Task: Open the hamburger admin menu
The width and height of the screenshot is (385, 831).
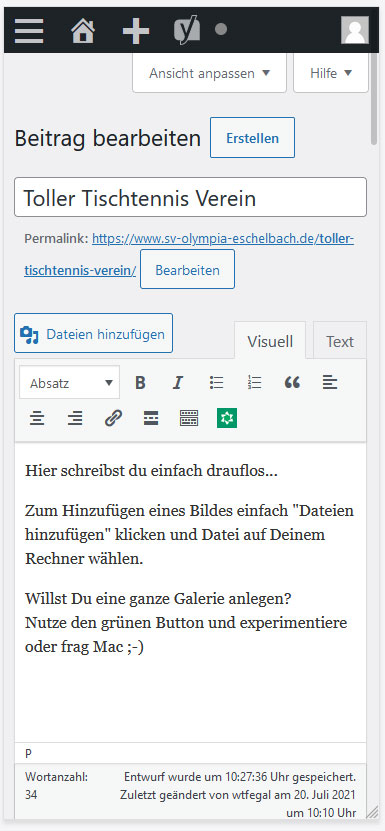Action: pyautogui.click(x=29, y=30)
